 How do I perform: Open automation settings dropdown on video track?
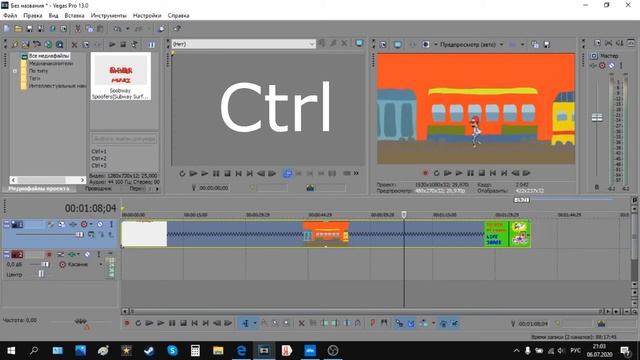[x=91, y=224]
